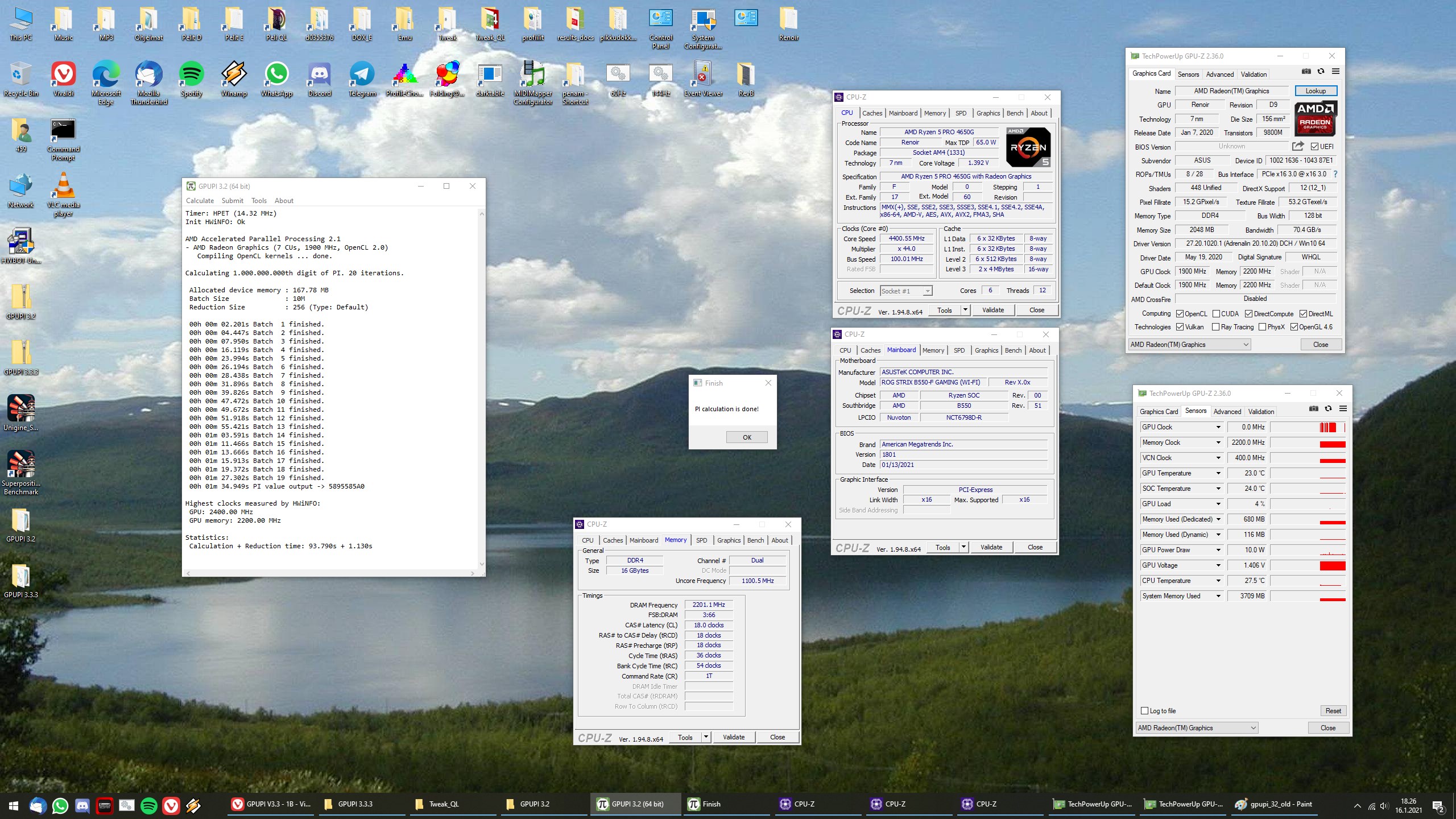
Task: Toggle the UEFI checkbox in GPU-Z
Action: (x=1314, y=146)
